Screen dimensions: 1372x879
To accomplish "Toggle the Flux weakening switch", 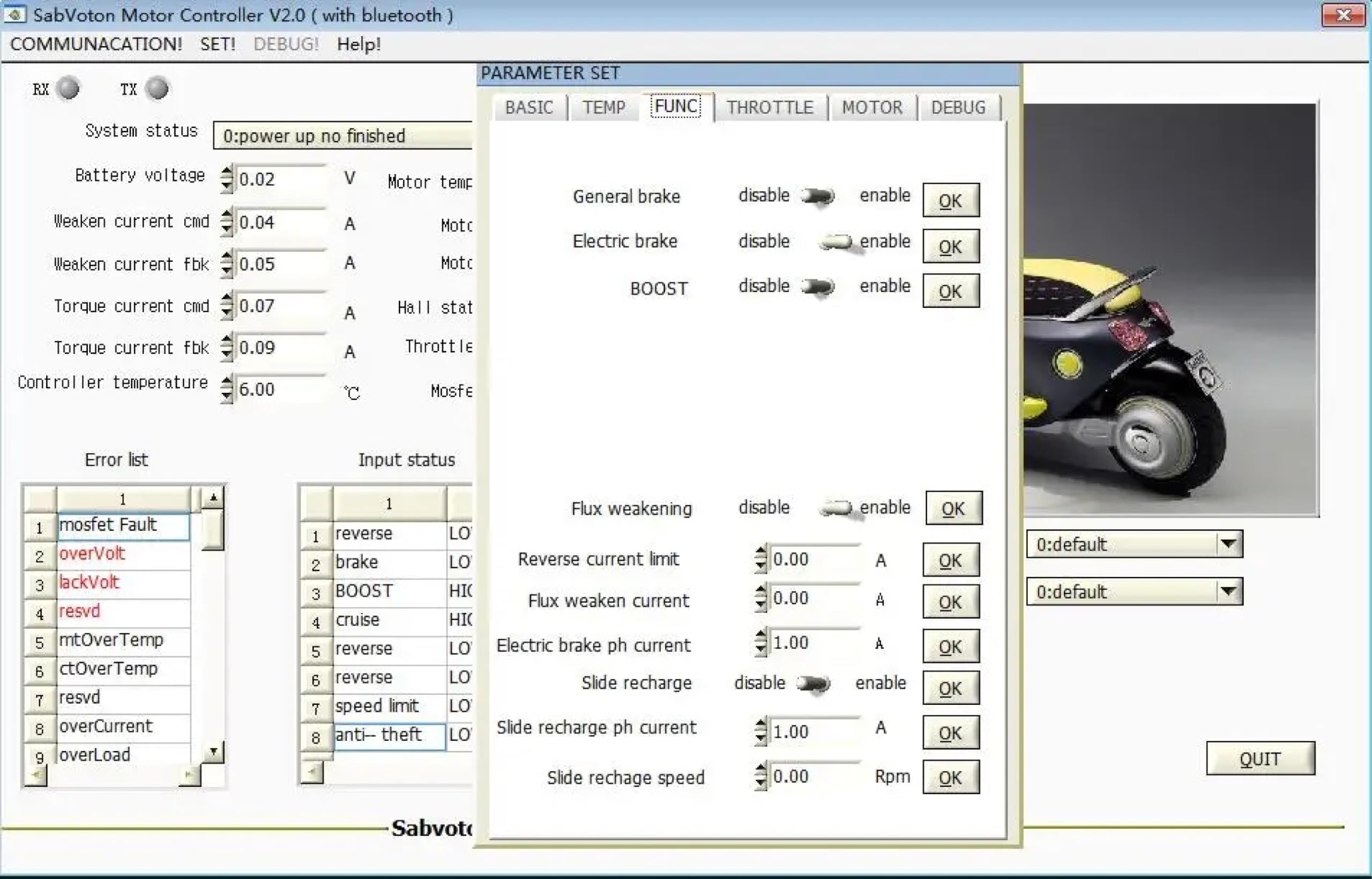I will (x=836, y=507).
